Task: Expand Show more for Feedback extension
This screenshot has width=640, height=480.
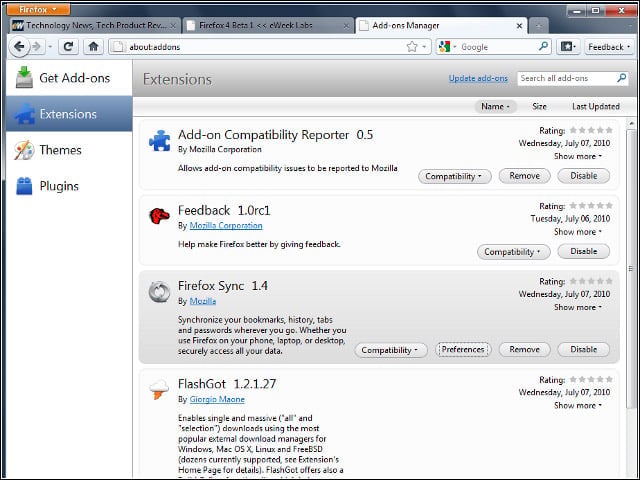Action: [578, 232]
